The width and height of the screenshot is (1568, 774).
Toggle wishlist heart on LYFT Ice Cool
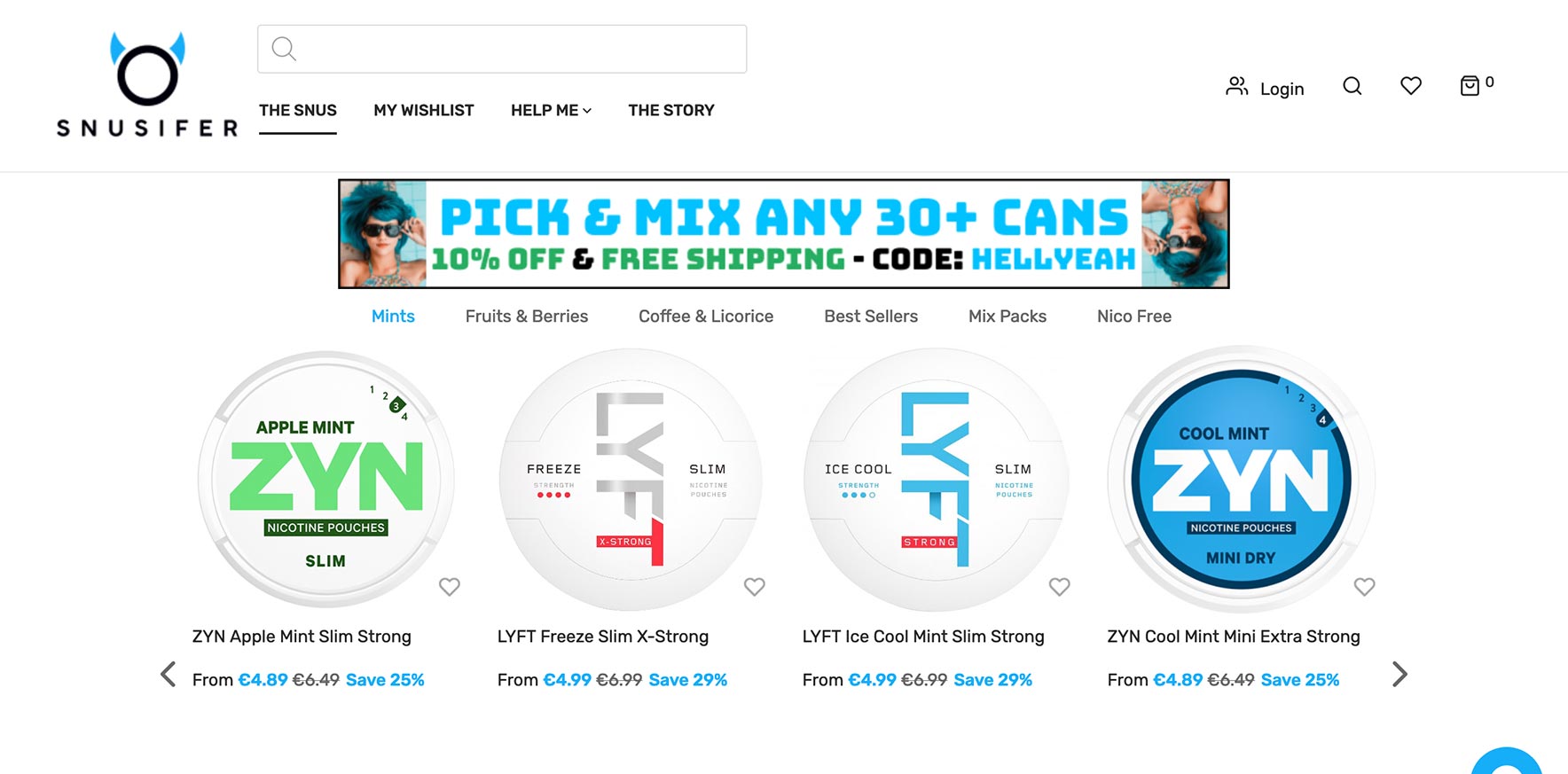(1060, 587)
